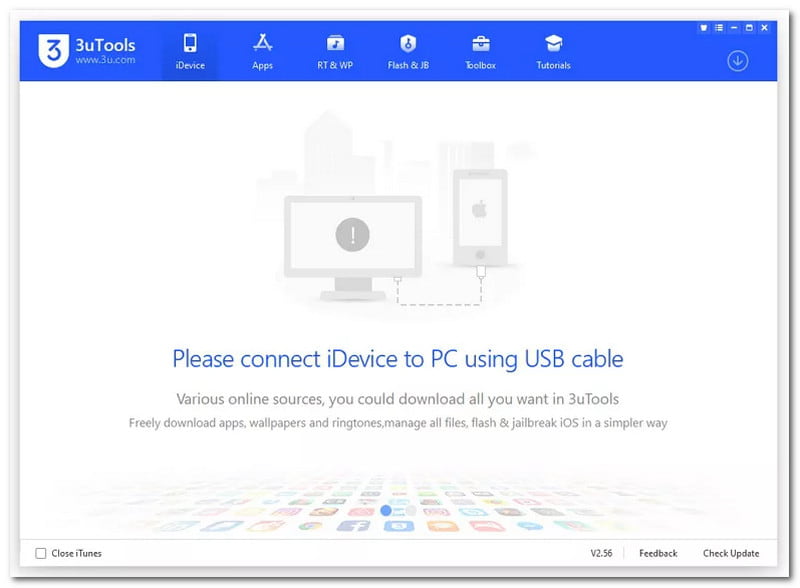Click the iPhone illustration with Apple logo
This screenshot has height=588, width=800.
click(x=480, y=217)
